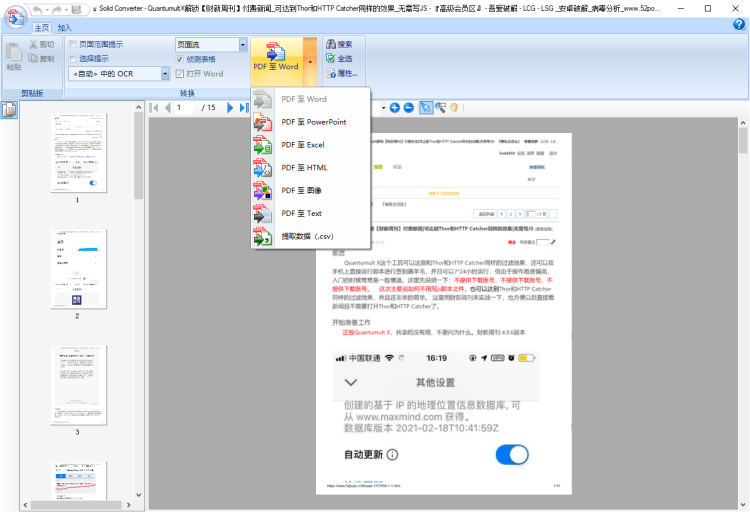Image resolution: width=750 pixels, height=512 pixels.
Task: Select page 1 thumbnail
Action: (79, 153)
